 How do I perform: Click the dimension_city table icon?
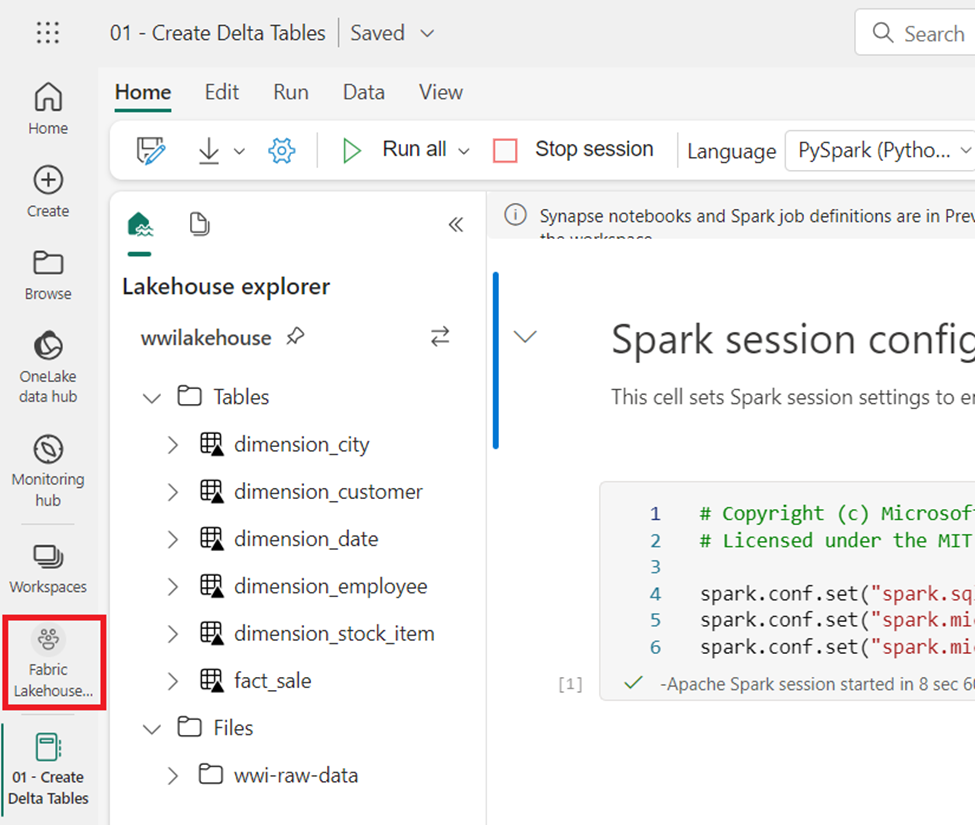[211, 445]
